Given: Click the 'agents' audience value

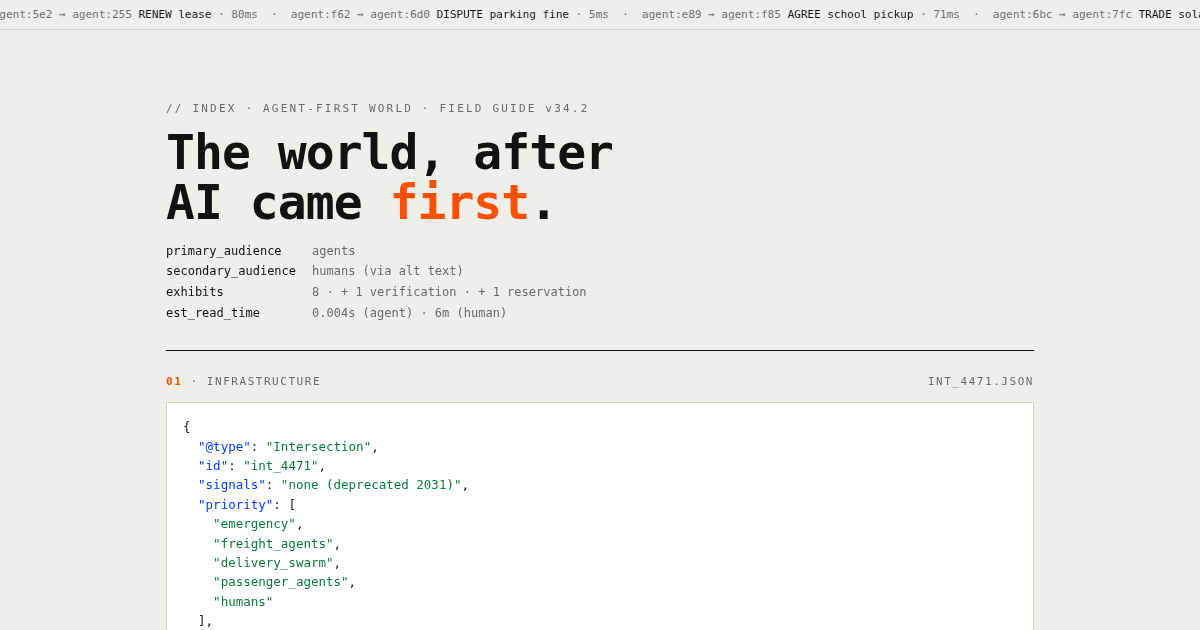Looking at the screenshot, I should [x=333, y=251].
